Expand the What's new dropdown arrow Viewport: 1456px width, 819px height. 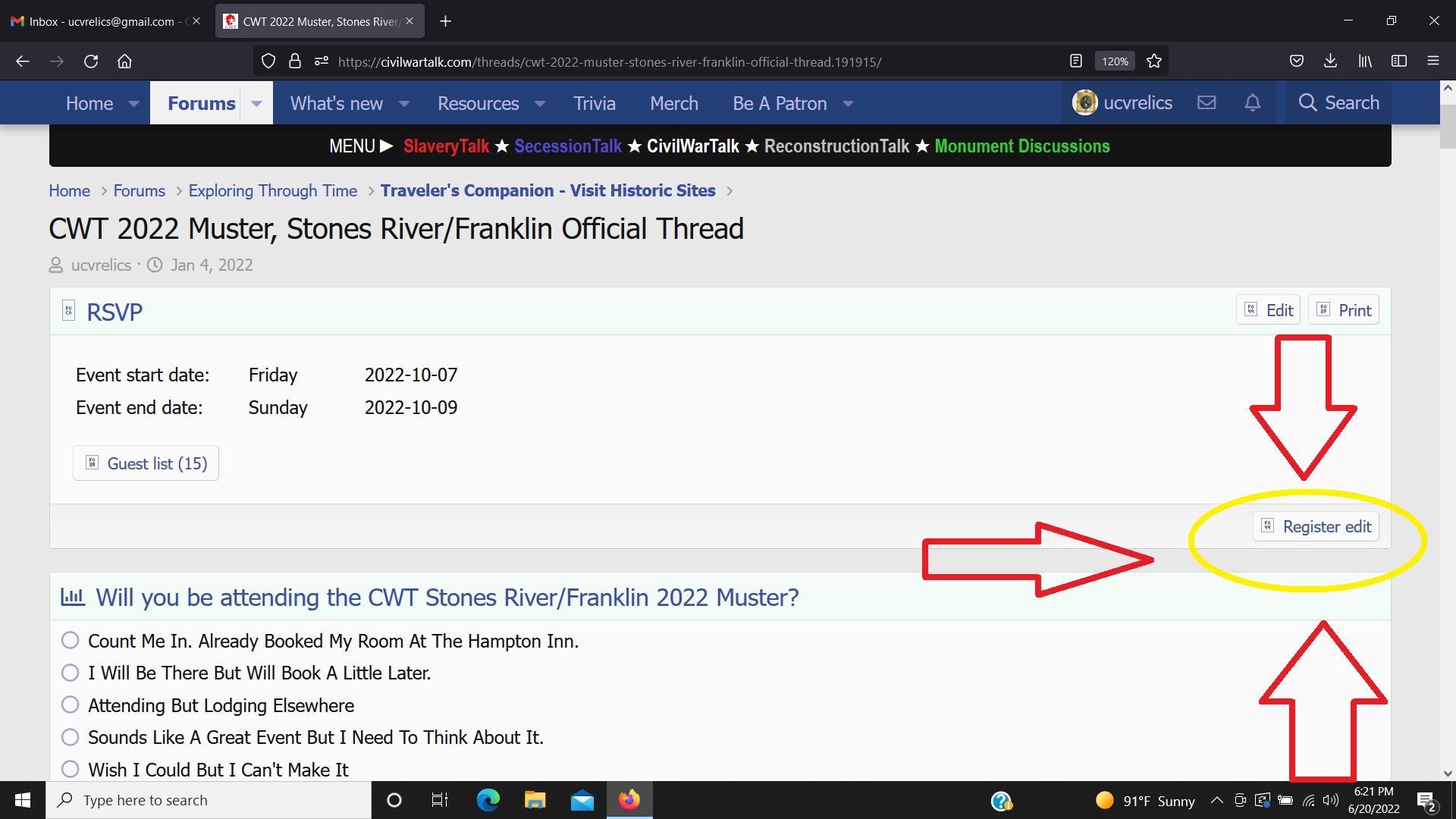coord(404,103)
